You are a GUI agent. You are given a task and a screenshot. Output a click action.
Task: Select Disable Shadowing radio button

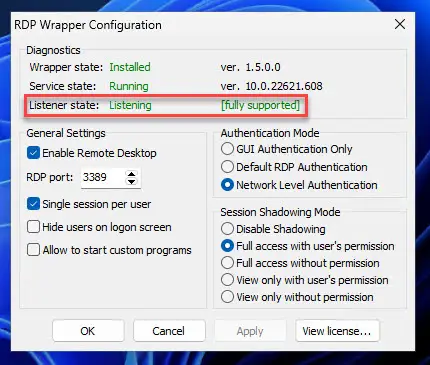point(227,229)
